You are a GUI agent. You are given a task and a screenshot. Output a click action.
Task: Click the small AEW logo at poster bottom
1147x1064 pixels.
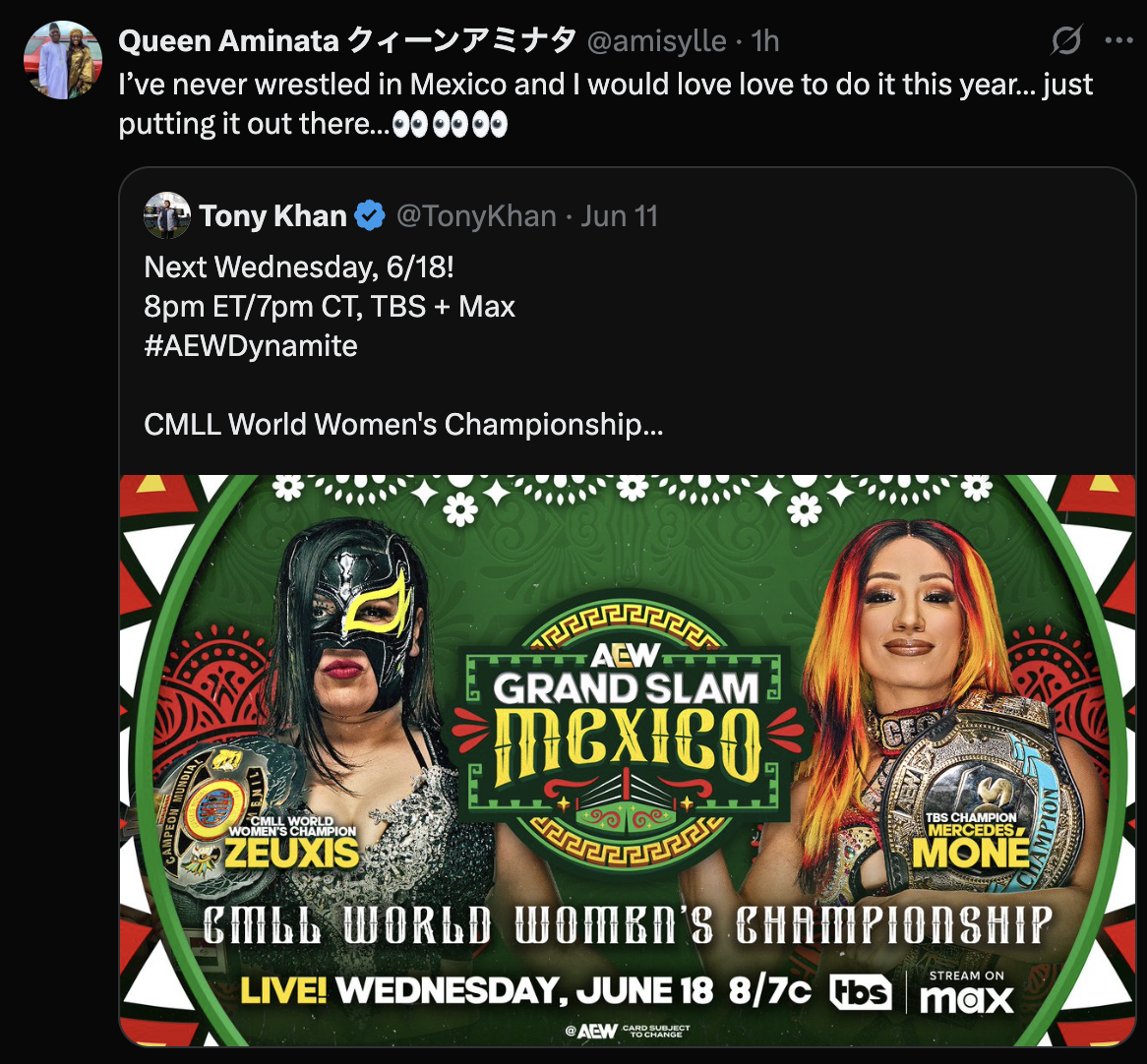597,1031
